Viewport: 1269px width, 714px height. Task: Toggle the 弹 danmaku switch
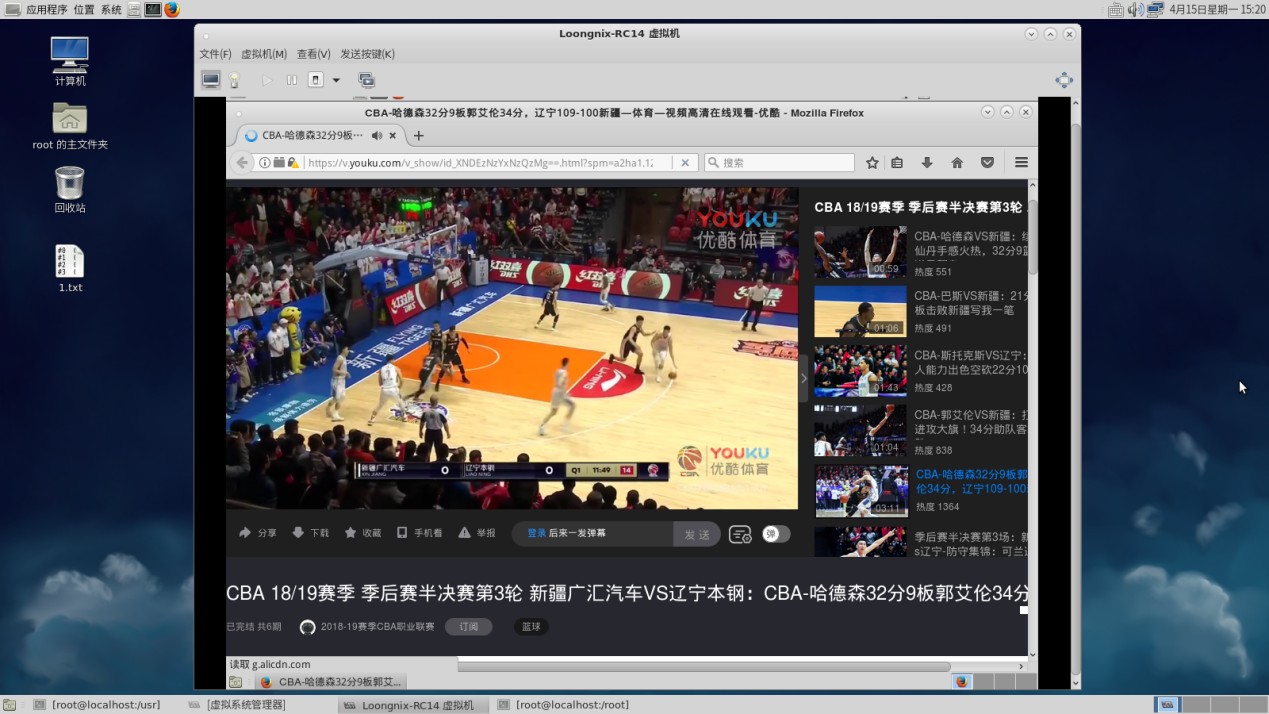pos(776,534)
